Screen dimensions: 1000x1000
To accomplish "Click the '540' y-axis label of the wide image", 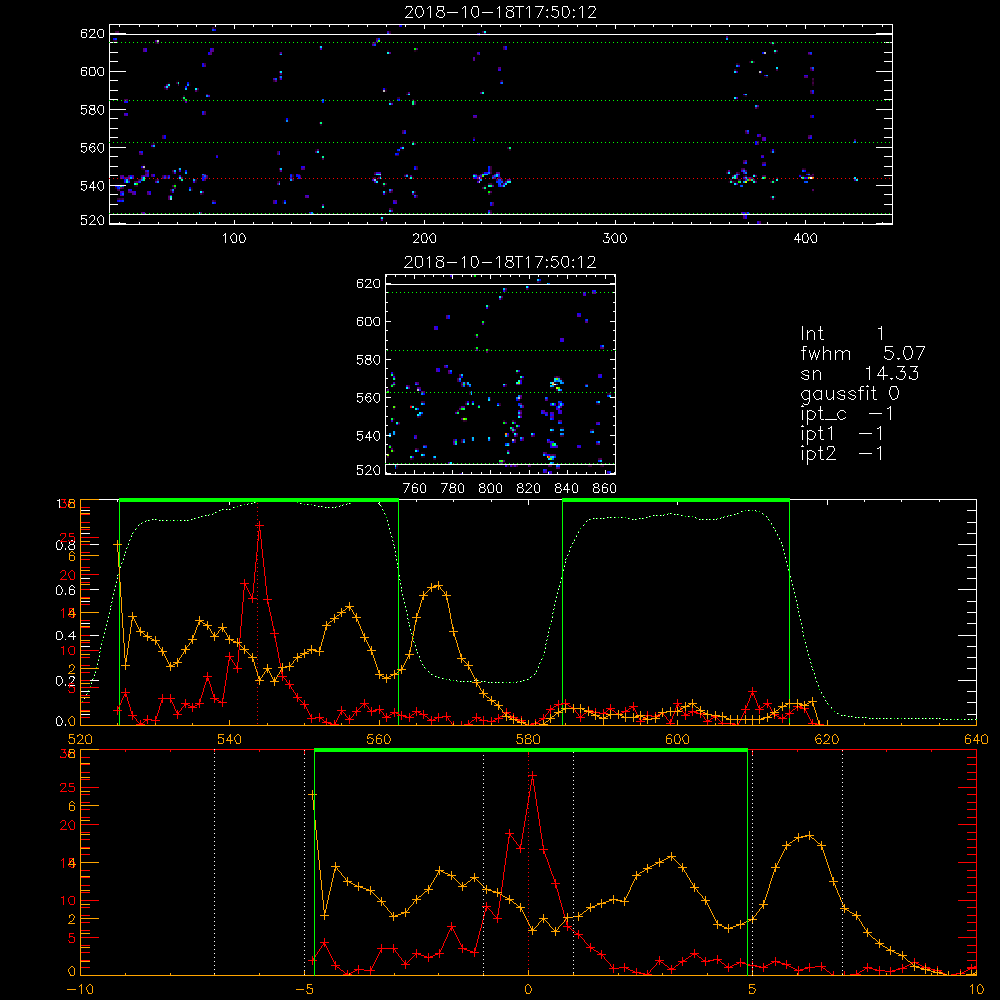I will click(x=92, y=186).
